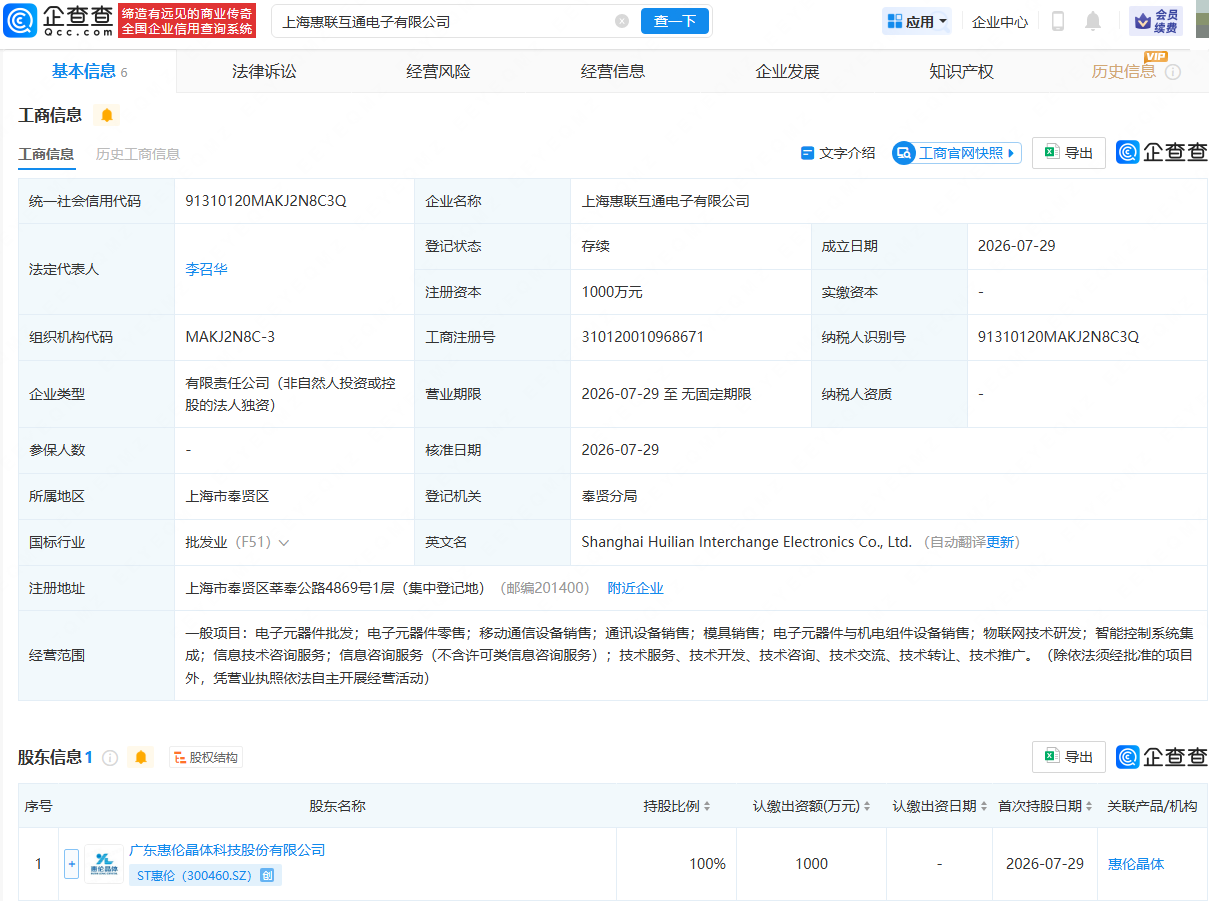The height and width of the screenshot is (901, 1209).
Task: Click the Qcc.com logo at top left
Action: (x=56, y=20)
